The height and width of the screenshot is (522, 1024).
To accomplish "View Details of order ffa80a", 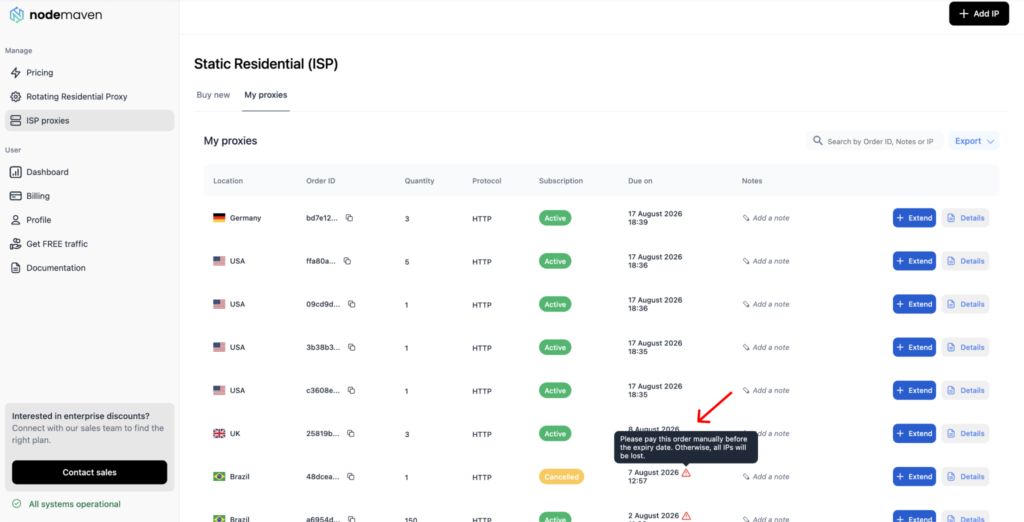I will point(965,261).
